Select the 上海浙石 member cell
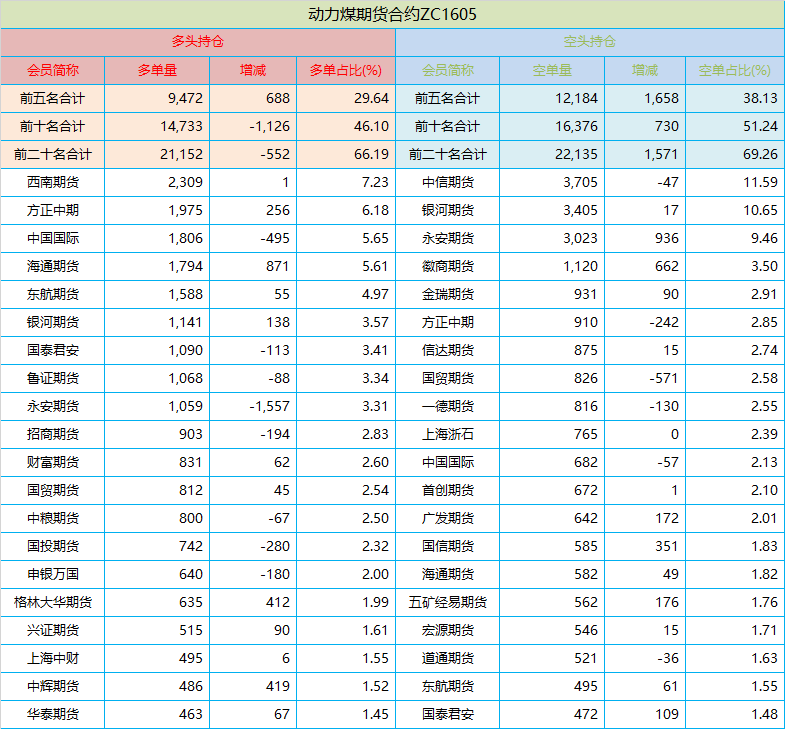The image size is (785, 729). (448, 435)
